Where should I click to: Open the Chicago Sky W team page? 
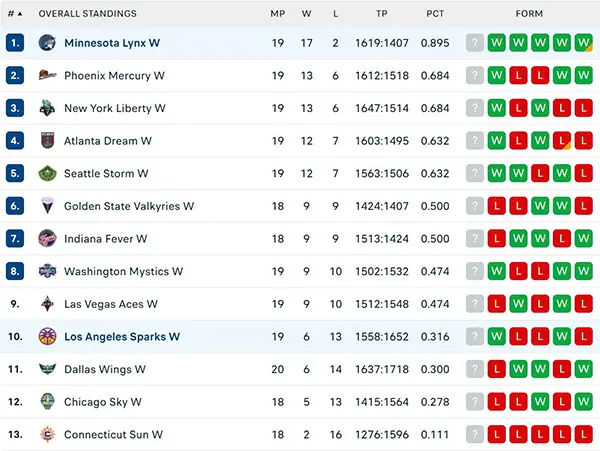coord(103,402)
